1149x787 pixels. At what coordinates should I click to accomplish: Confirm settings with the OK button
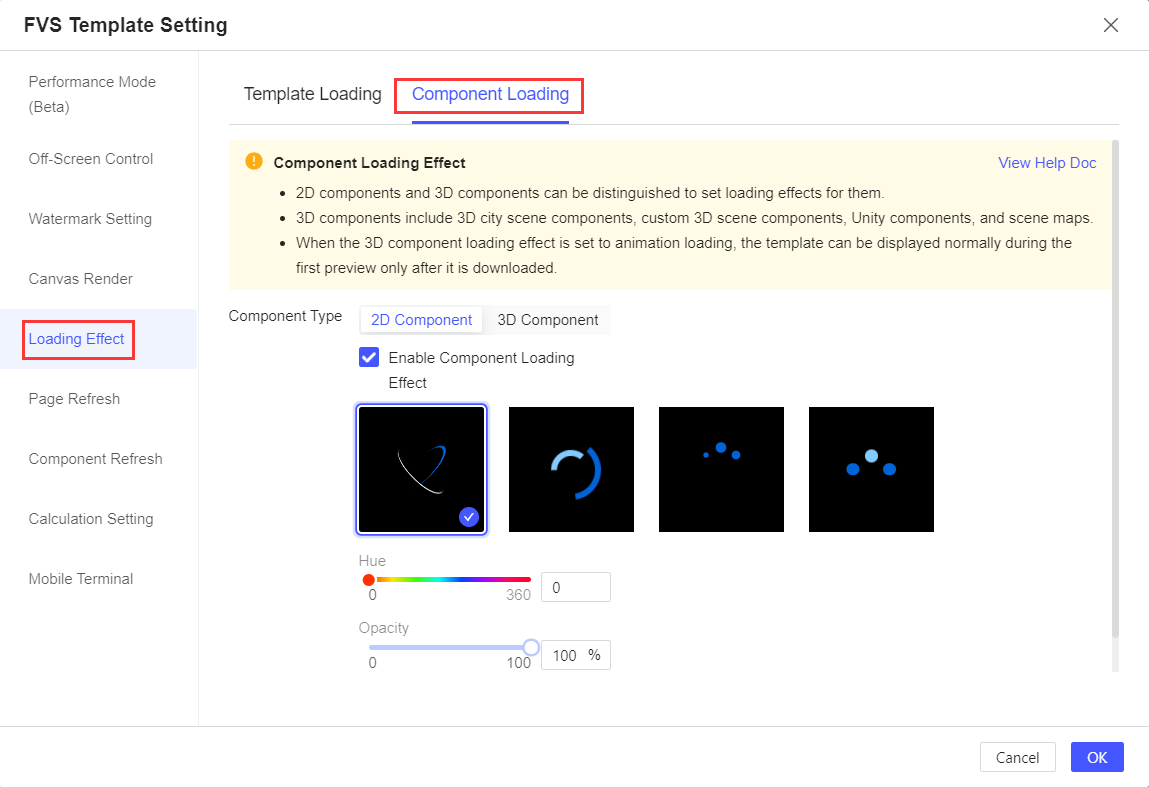click(x=1097, y=757)
